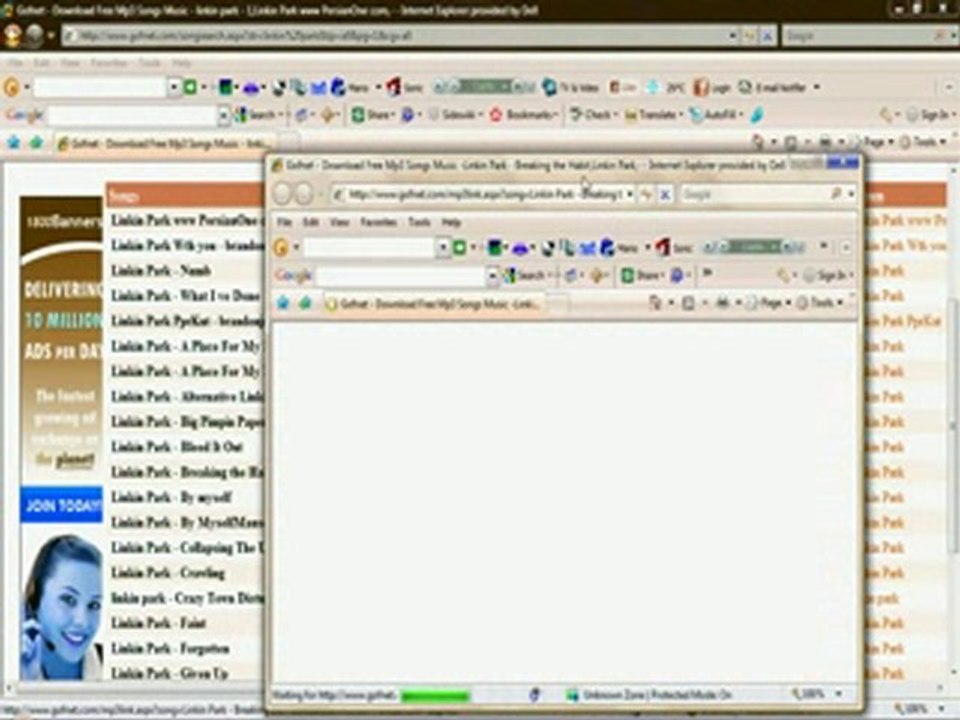
Task: Open Linkin Park - Crawling link
Action: coord(168,573)
